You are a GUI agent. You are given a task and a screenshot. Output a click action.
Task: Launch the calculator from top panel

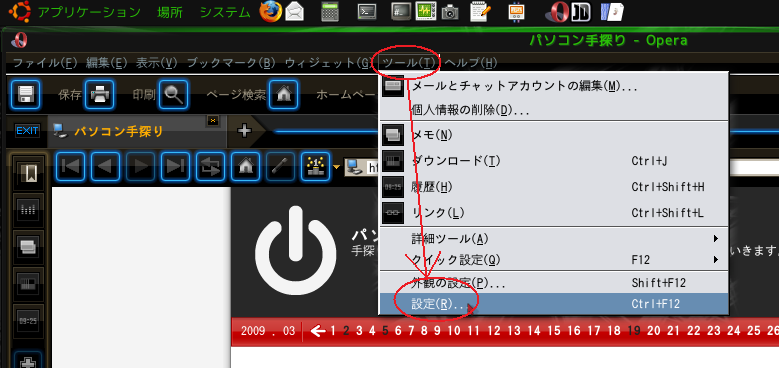(330, 12)
